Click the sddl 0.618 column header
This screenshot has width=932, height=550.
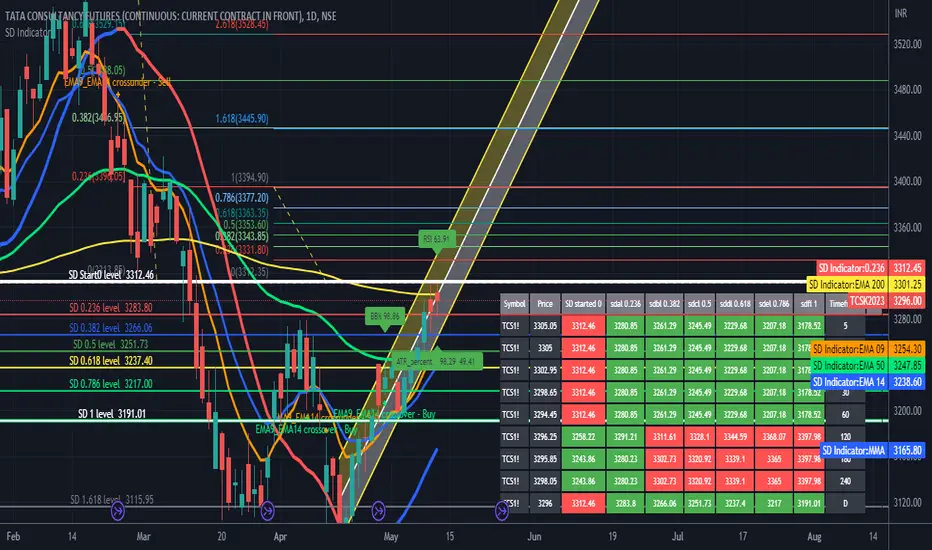point(735,304)
